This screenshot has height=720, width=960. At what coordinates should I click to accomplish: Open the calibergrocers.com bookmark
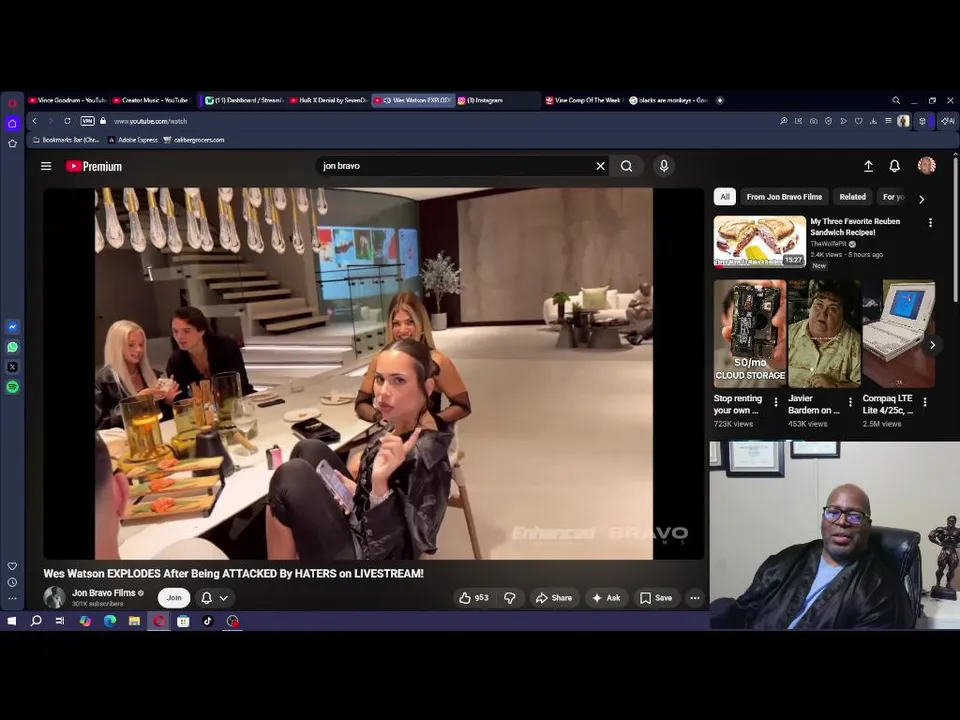tap(194, 140)
